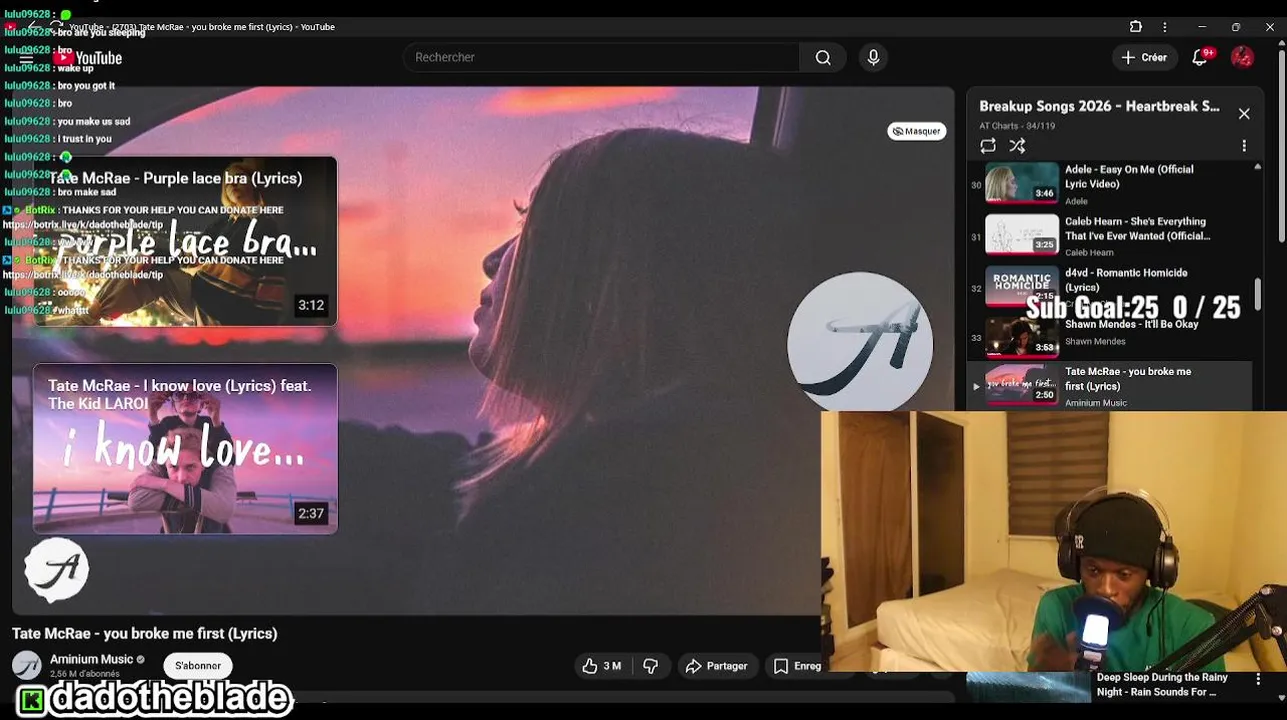Click the Enreg save button
The width and height of the screenshot is (1287, 720).
coord(796,666)
